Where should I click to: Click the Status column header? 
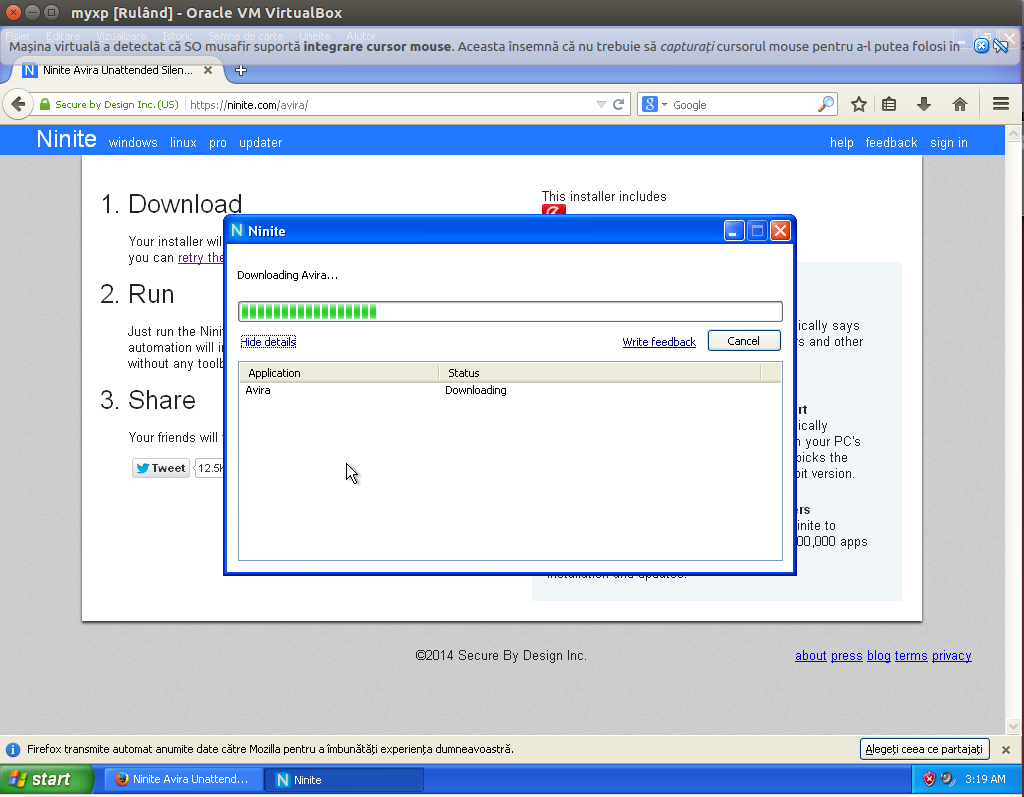tap(600, 373)
